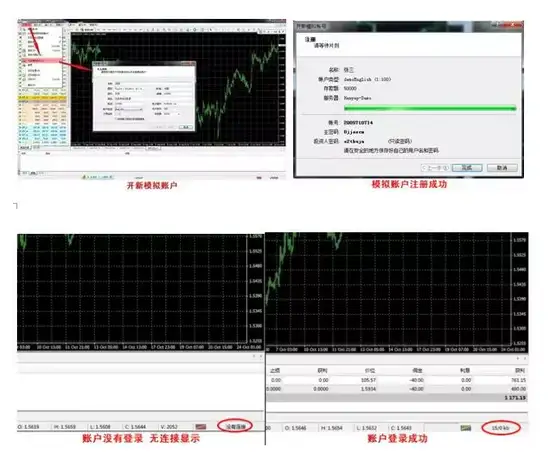This screenshot has width=550, height=460.
Task: Click the green connection bars icon
Action: click(x=465, y=428)
